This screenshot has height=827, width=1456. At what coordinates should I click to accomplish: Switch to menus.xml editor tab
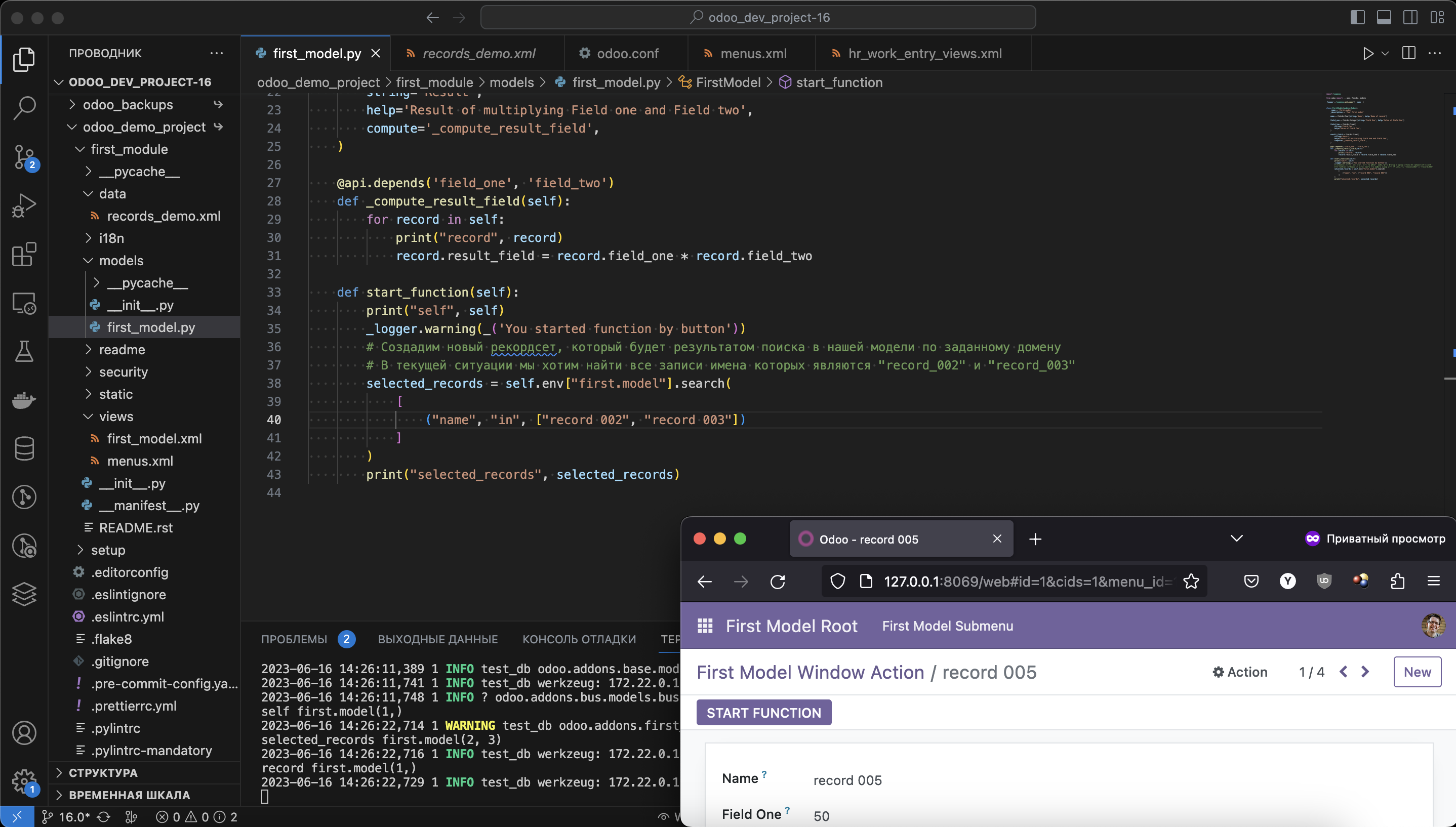pos(753,53)
